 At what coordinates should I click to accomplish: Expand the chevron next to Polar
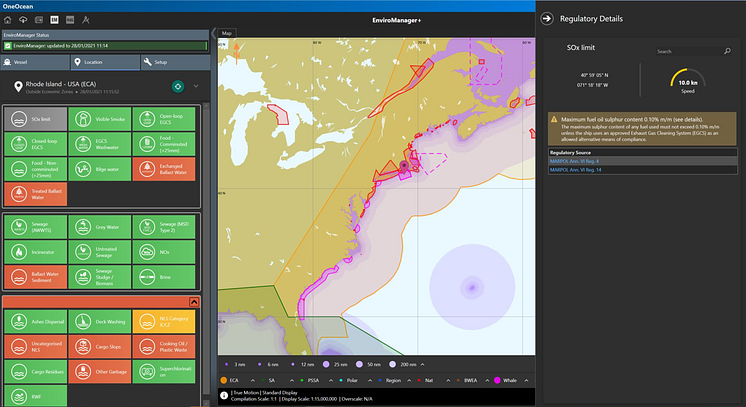[370, 380]
